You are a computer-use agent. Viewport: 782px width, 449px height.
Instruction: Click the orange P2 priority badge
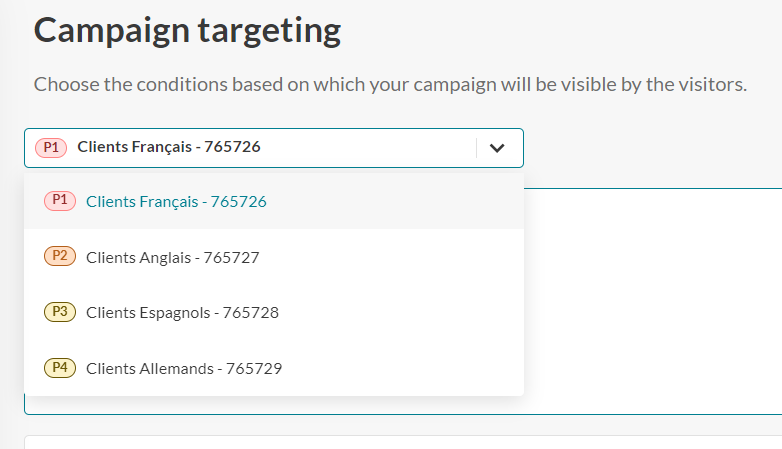point(60,256)
